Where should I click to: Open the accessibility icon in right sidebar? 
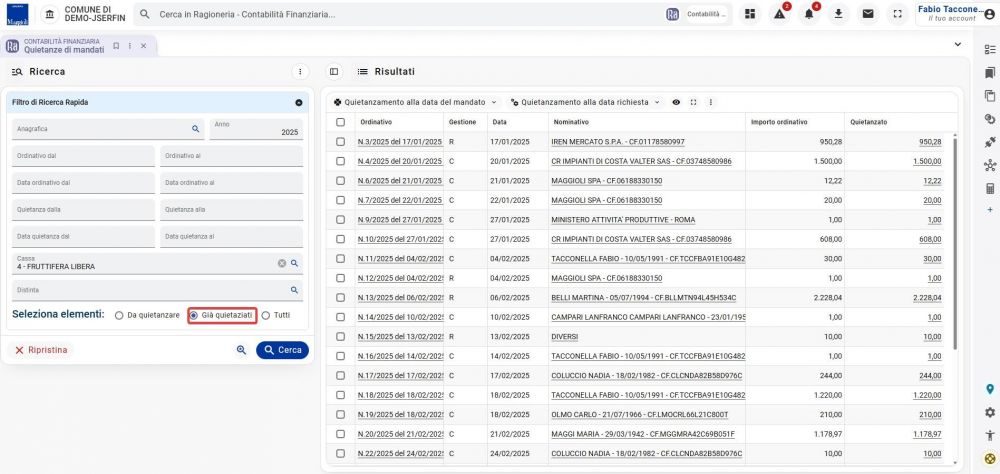coord(990,435)
